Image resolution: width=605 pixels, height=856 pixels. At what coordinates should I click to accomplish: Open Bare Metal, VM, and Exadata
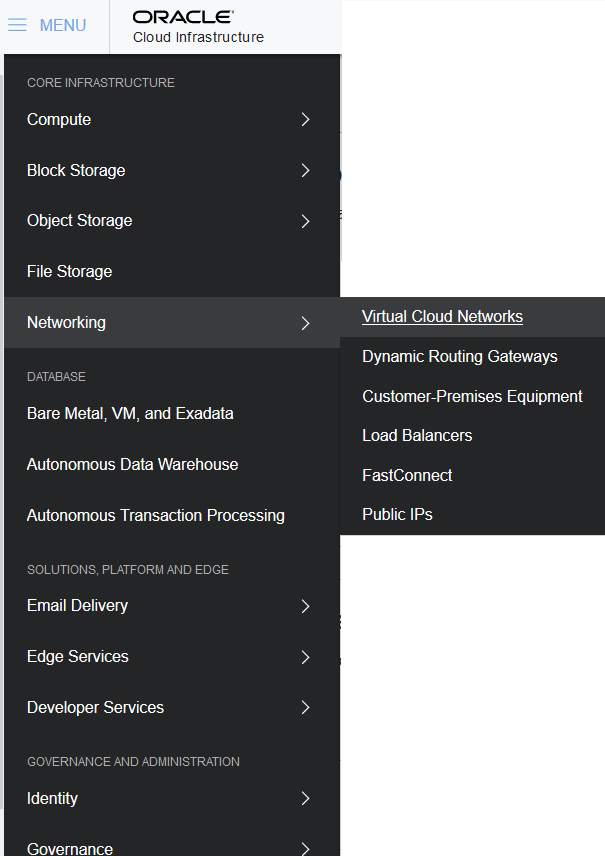130,413
